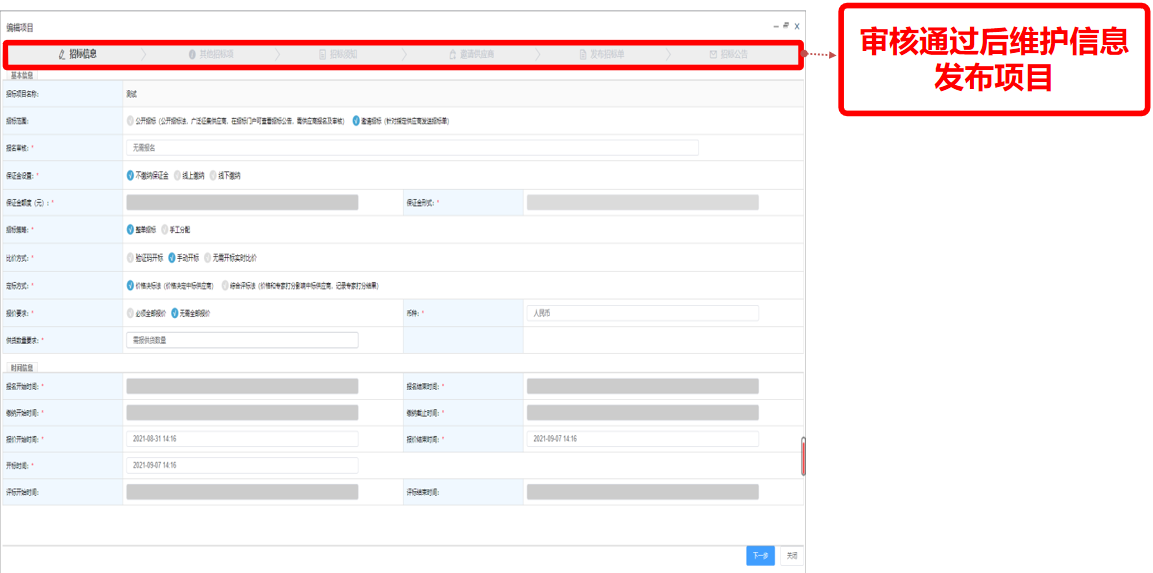
Task: Click the 发布招标单 step icon
Action: pos(581,54)
